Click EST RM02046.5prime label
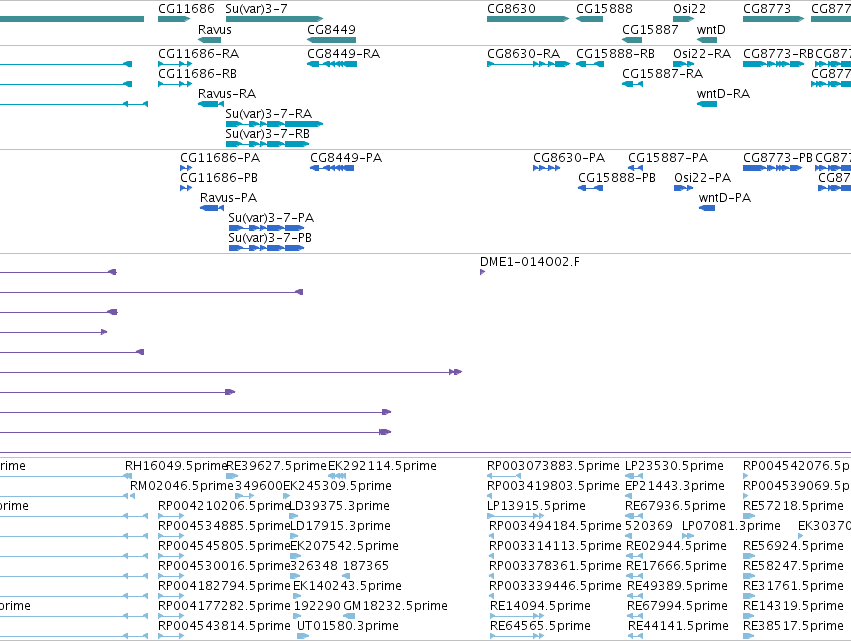This screenshot has width=851, height=641. (x=181, y=486)
